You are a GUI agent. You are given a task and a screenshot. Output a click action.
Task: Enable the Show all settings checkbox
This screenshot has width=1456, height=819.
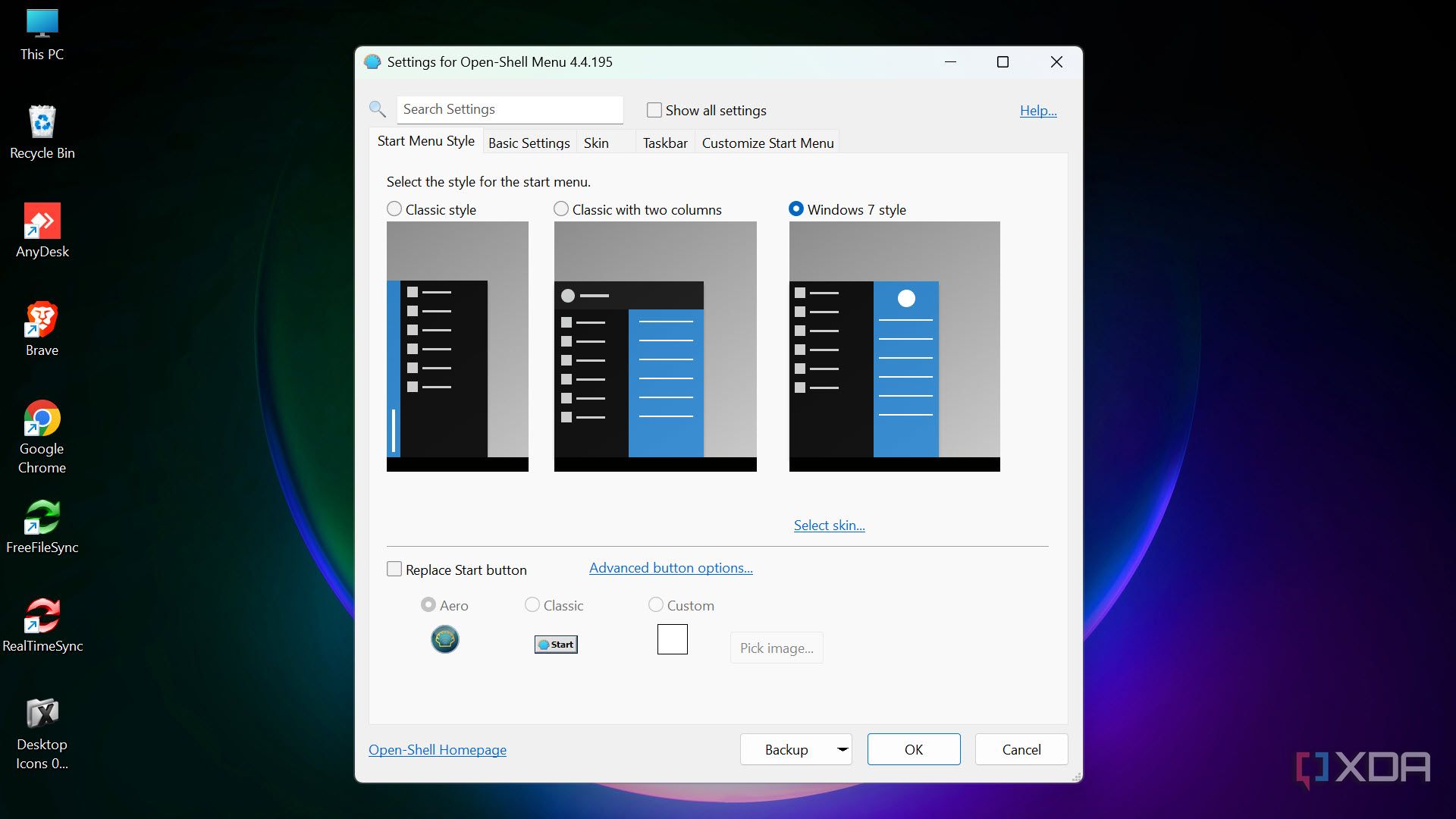coord(654,110)
